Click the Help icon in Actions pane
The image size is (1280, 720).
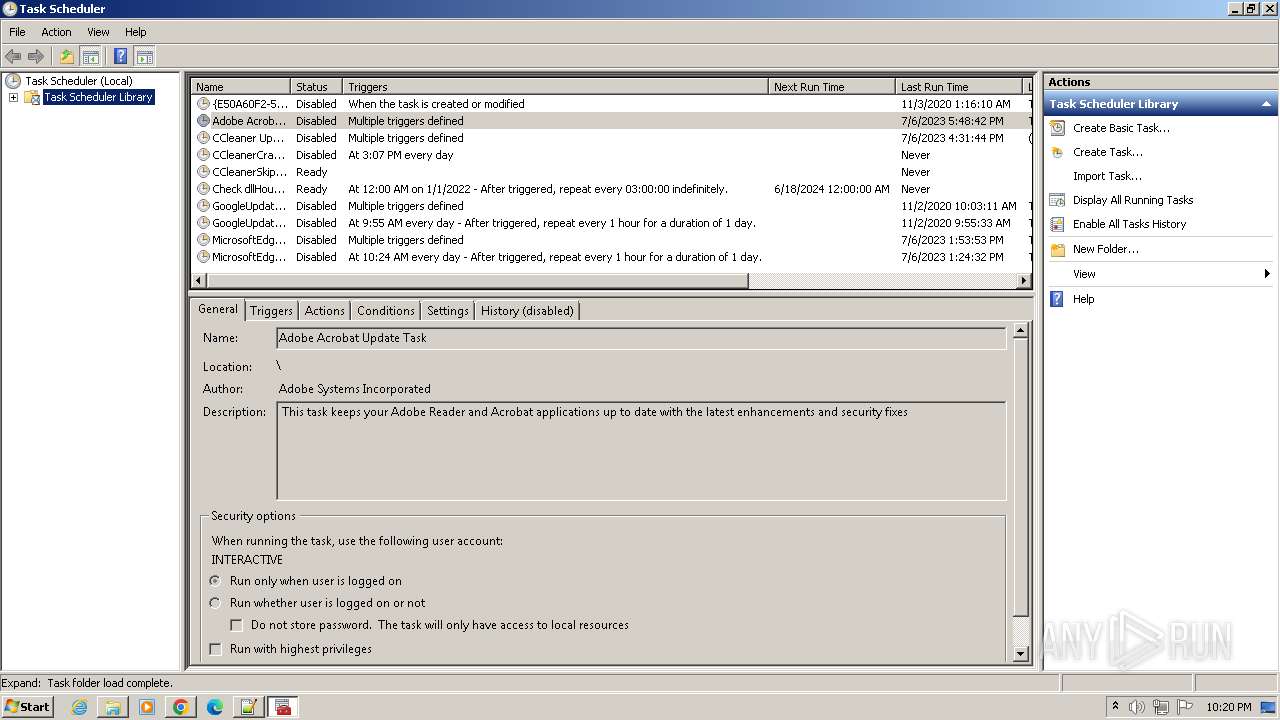(x=1057, y=299)
